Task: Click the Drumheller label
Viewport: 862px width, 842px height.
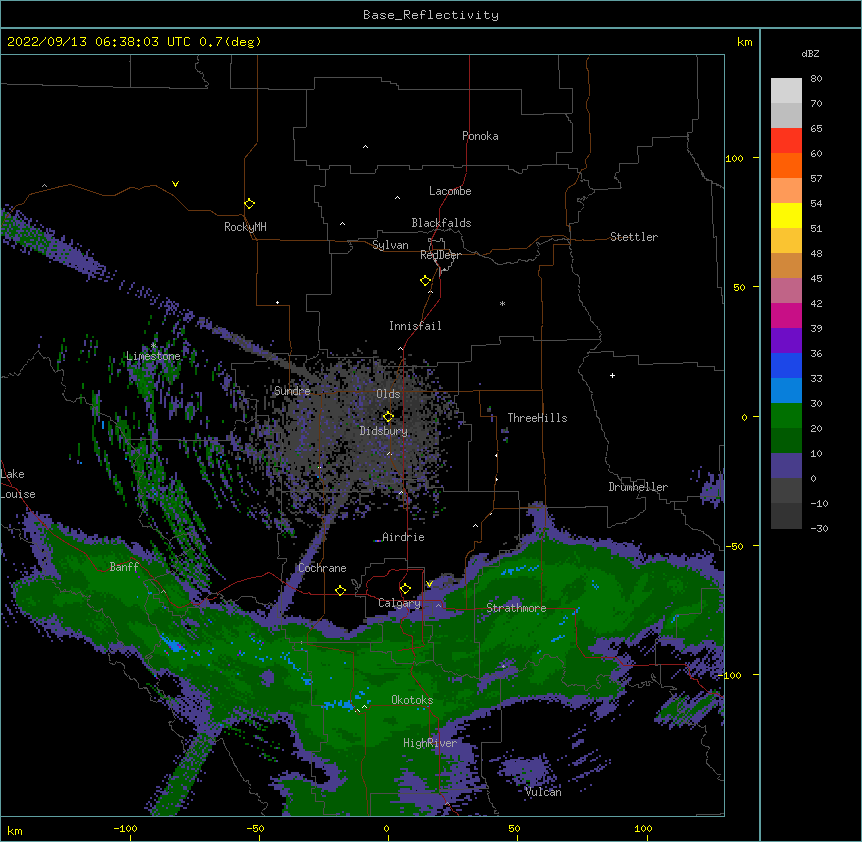Action: pos(638,487)
